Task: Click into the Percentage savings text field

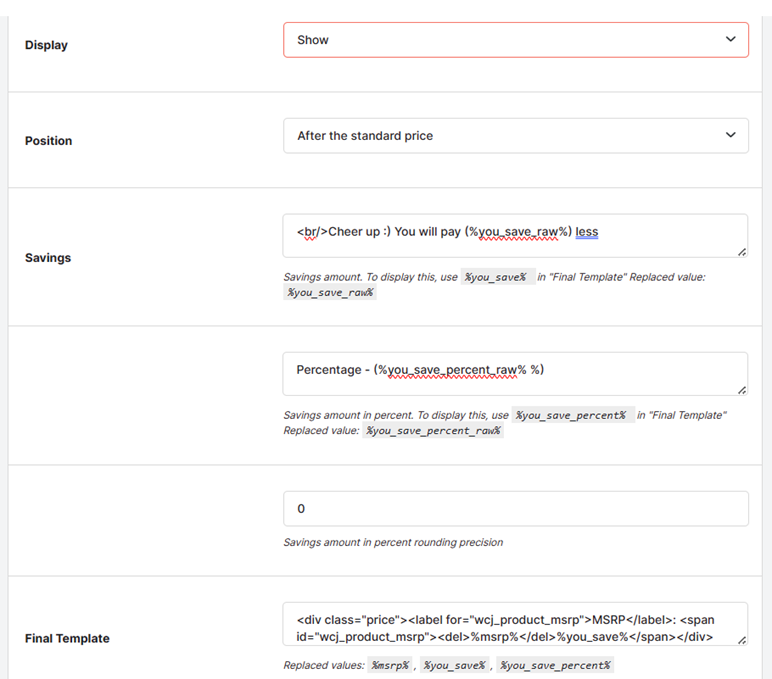Action: (x=515, y=374)
